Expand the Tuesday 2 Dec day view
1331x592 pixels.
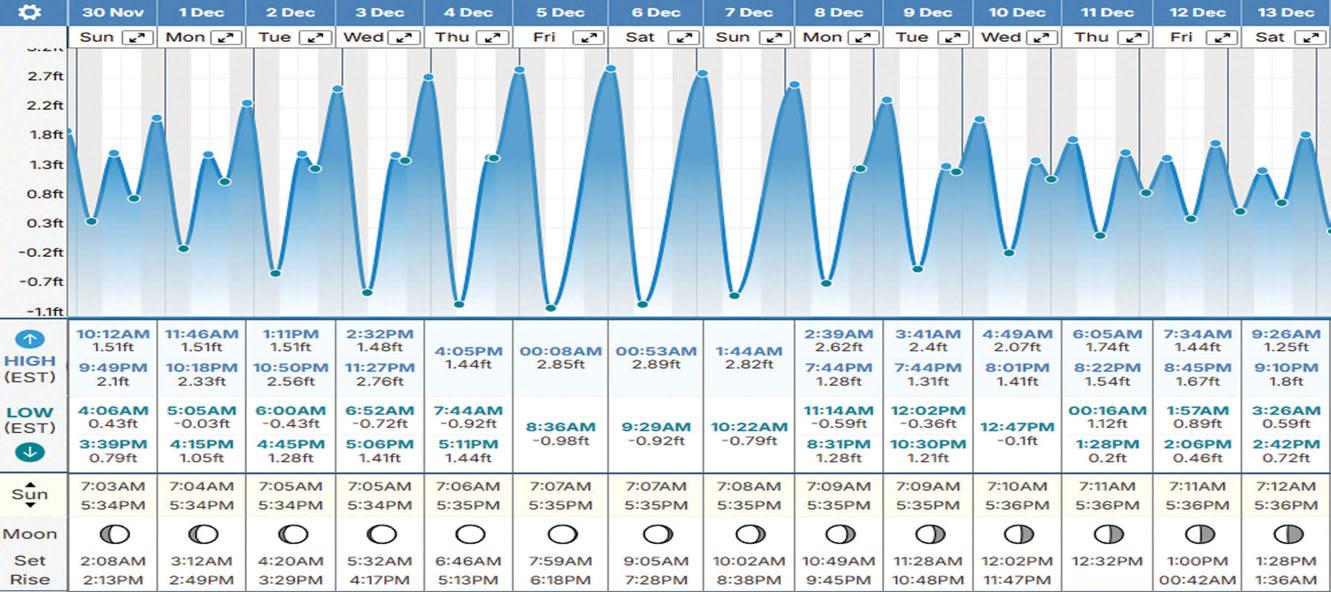click(317, 37)
